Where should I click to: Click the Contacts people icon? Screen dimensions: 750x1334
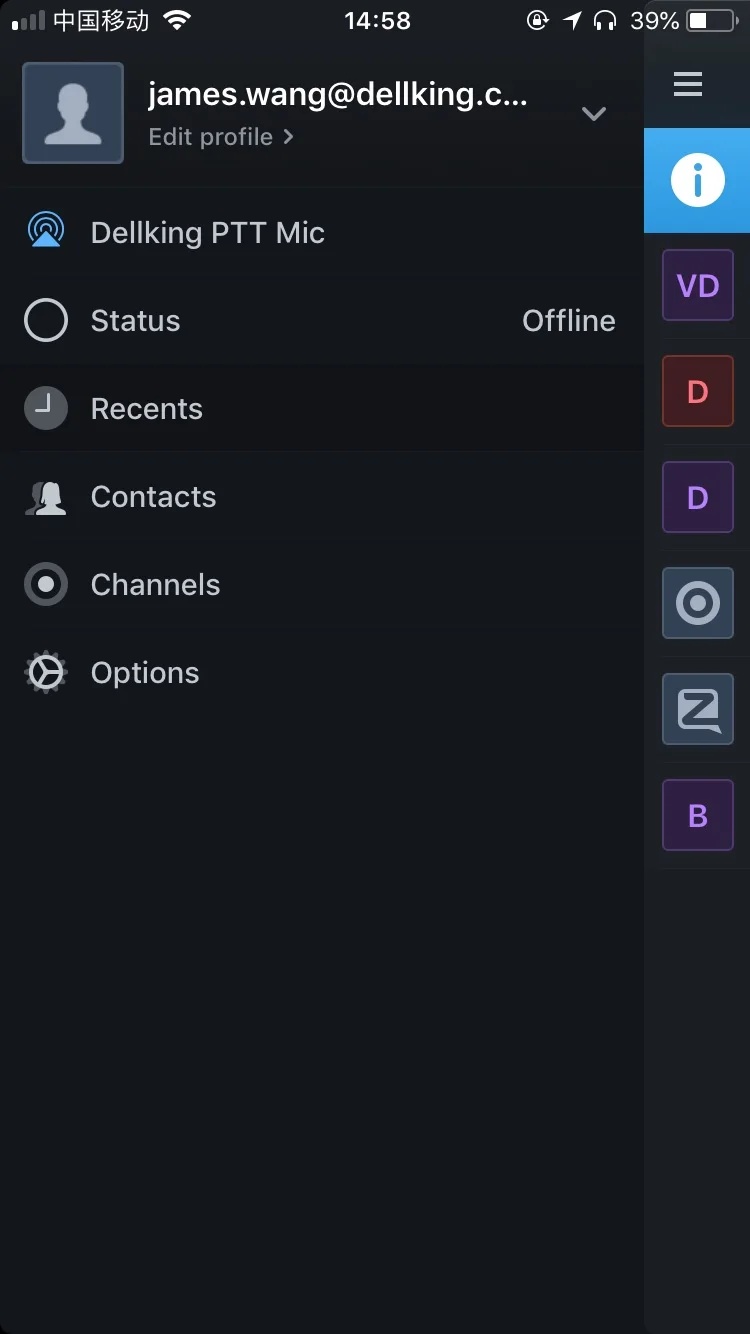point(46,497)
